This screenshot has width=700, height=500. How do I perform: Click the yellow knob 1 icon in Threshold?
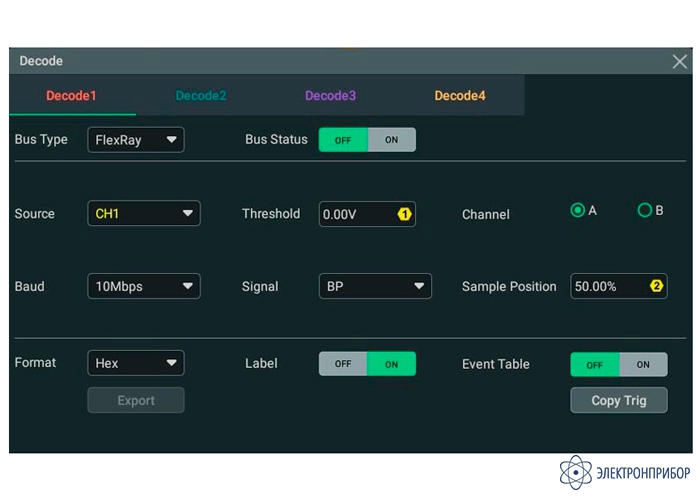click(x=405, y=214)
